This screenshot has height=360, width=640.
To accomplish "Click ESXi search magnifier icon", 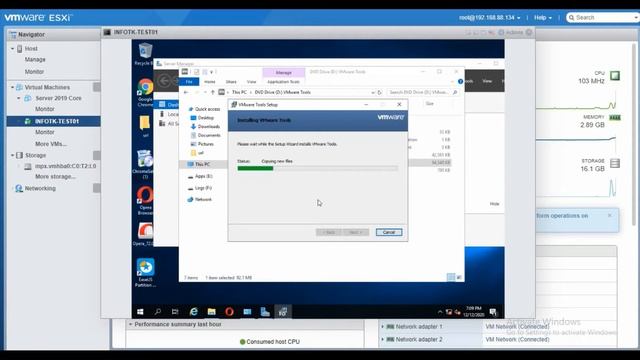I will 571,18.
